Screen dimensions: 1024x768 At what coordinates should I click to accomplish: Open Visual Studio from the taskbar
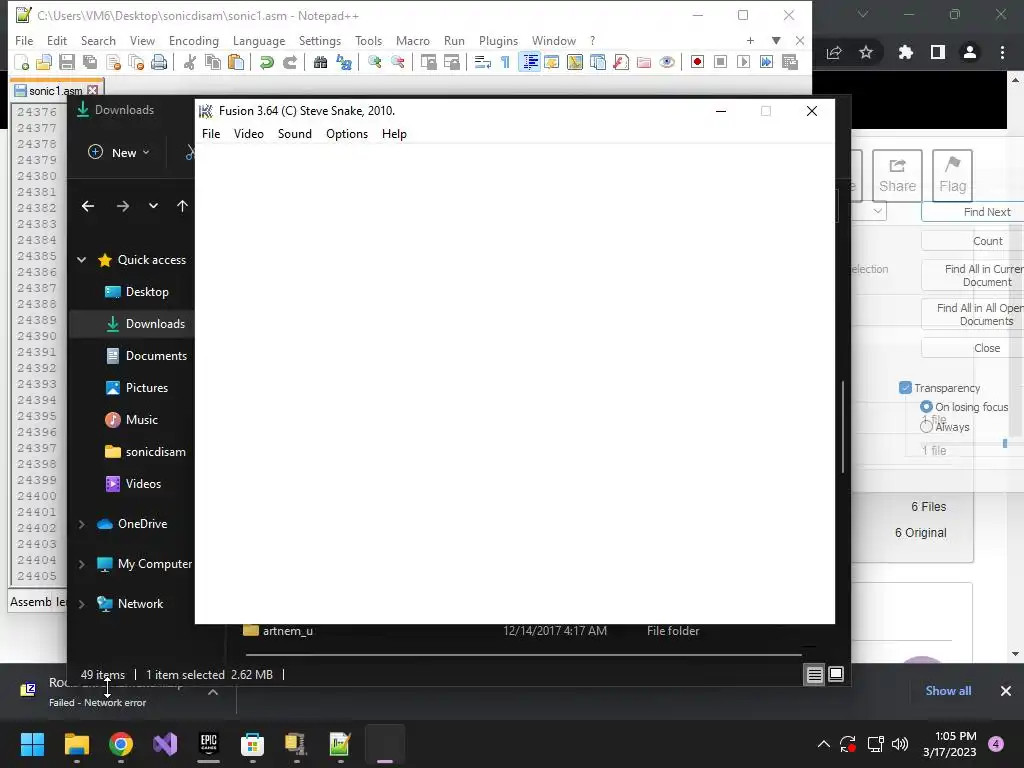(165, 744)
